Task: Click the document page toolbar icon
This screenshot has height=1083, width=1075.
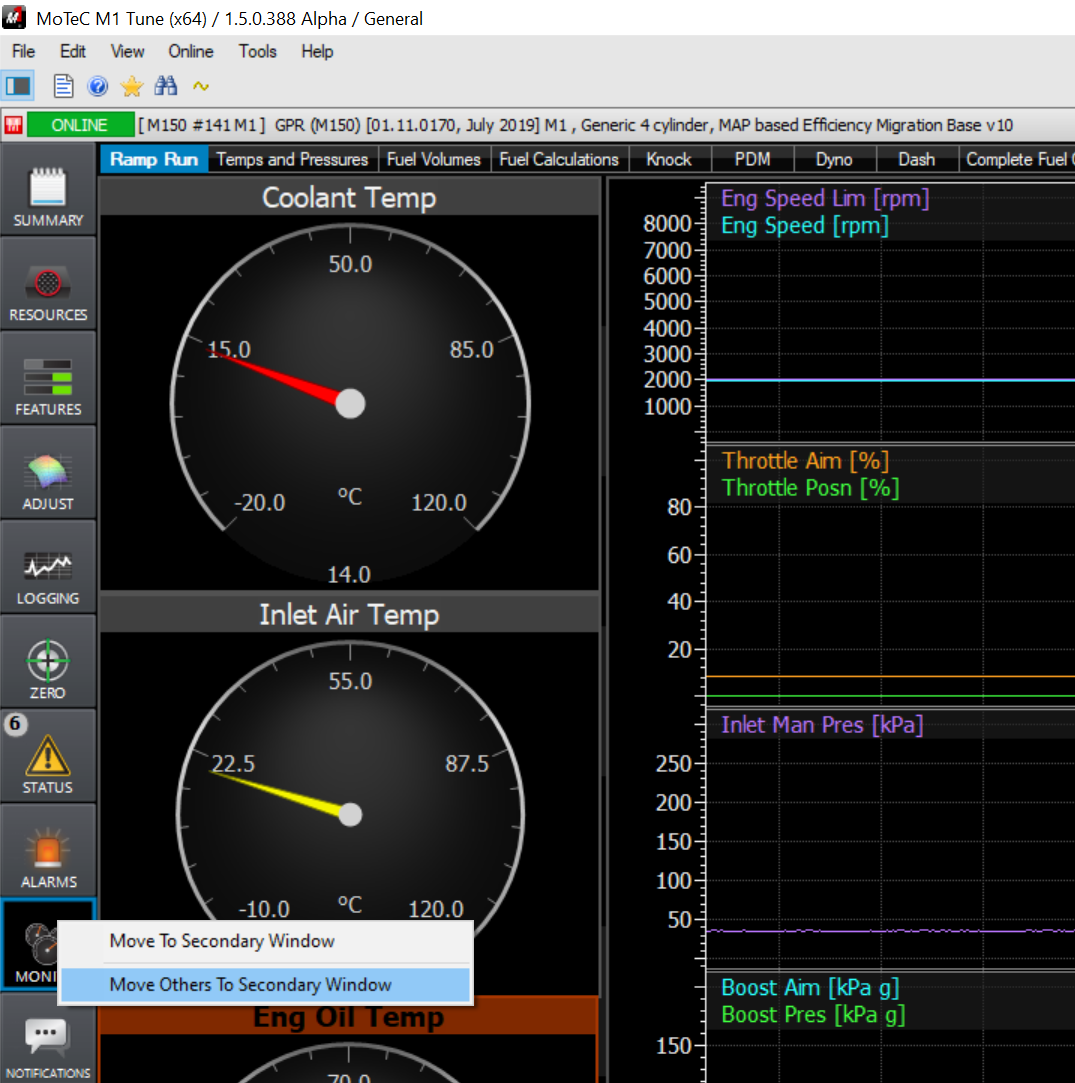Action: (x=64, y=86)
